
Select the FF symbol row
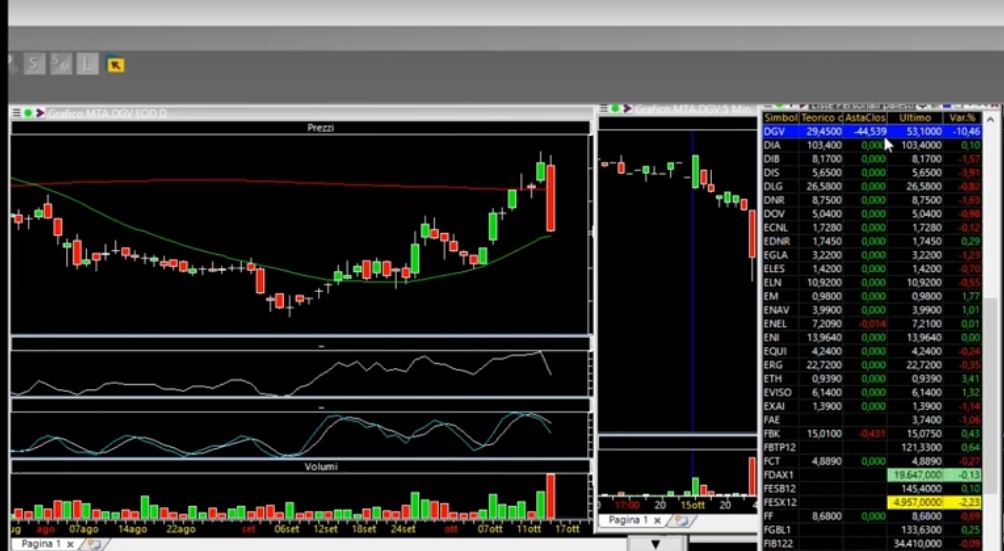[872, 516]
